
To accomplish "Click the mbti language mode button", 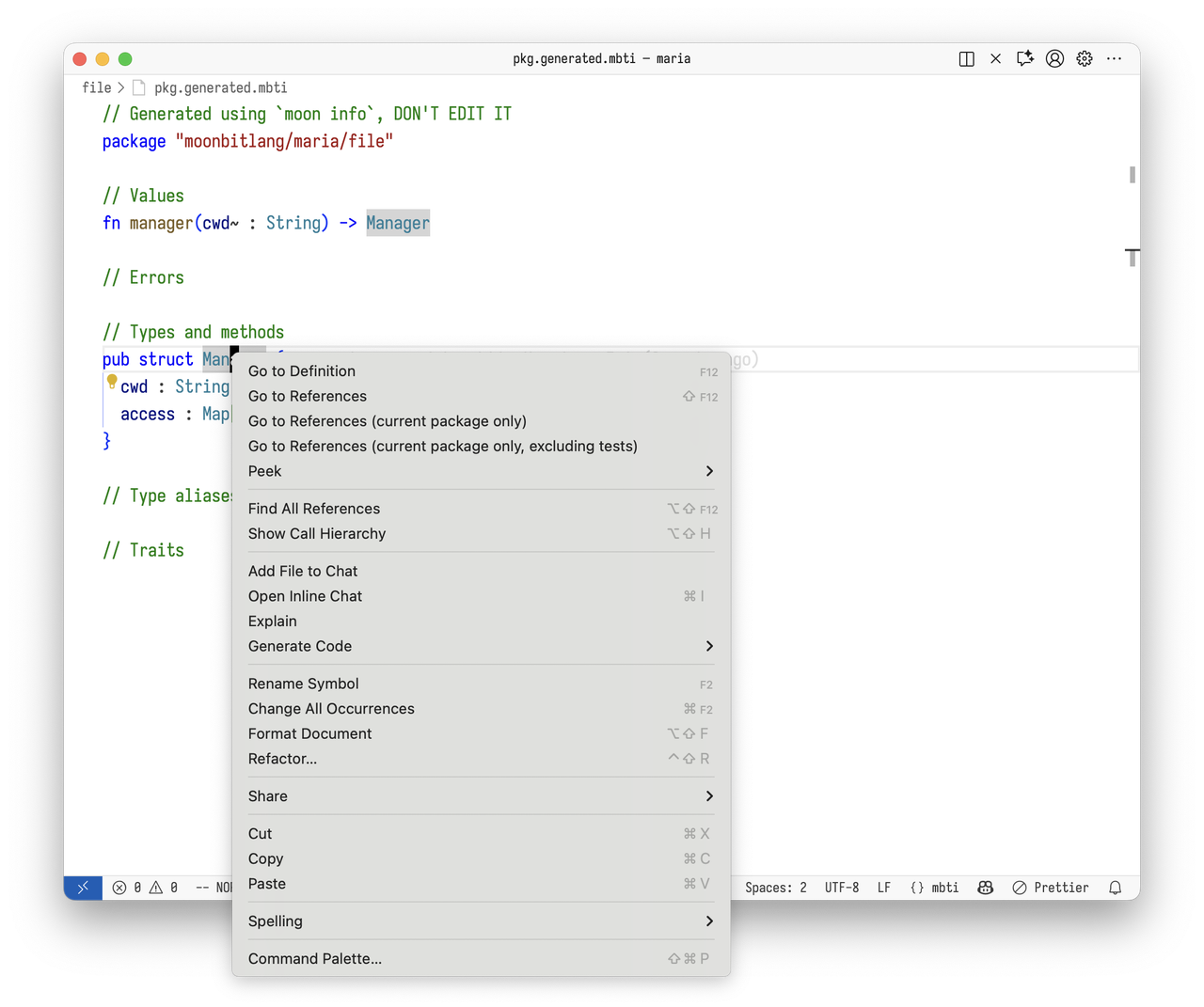I will pyautogui.click(x=934, y=888).
